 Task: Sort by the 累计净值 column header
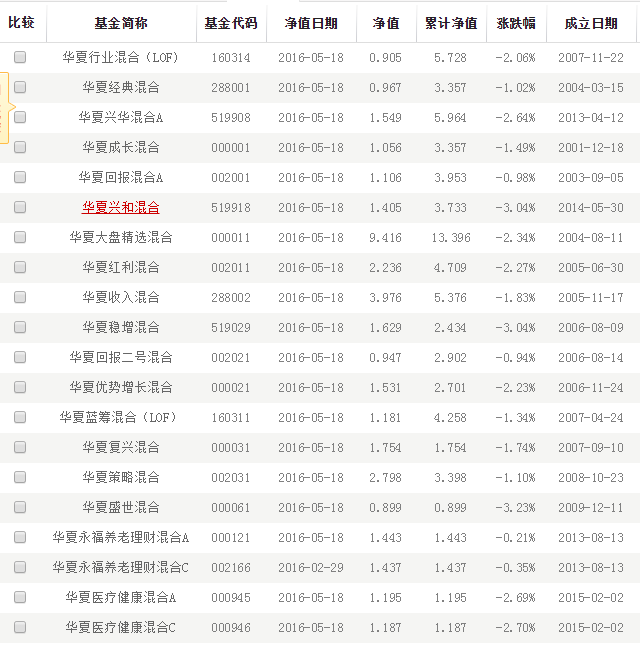point(451,23)
